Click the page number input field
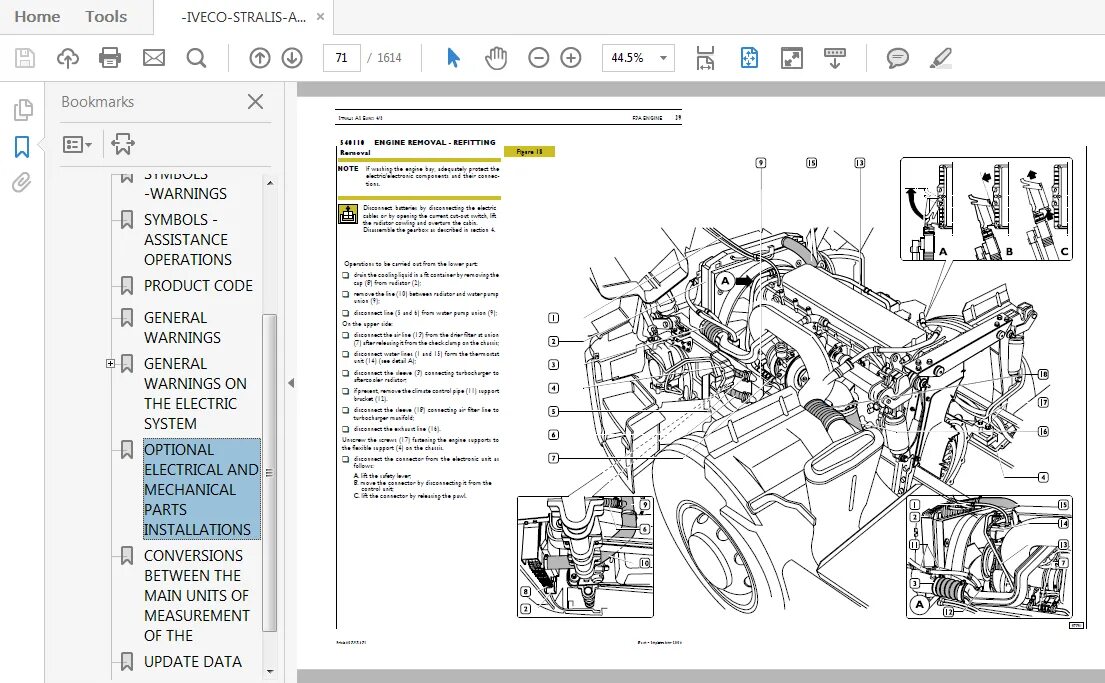The height and width of the screenshot is (683, 1105). (x=342, y=58)
